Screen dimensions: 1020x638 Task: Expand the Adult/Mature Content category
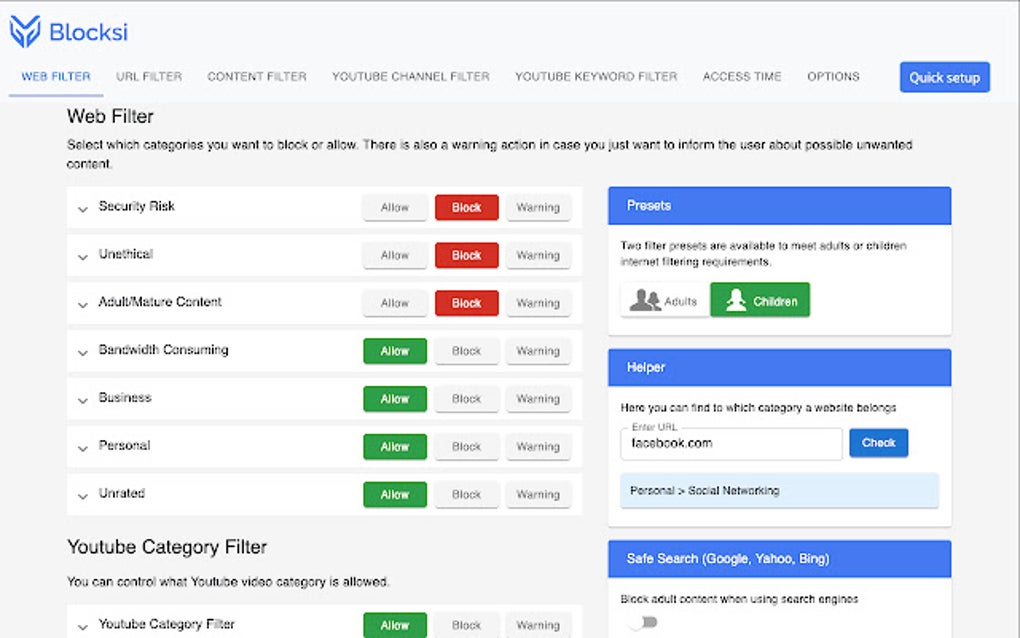pos(83,303)
